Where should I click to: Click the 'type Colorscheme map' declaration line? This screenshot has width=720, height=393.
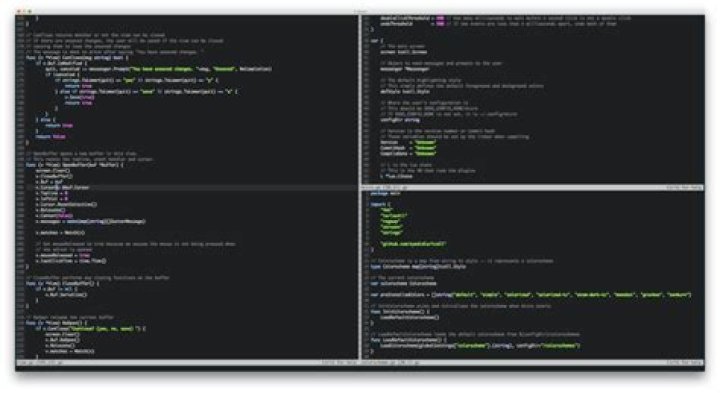pyautogui.click(x=417, y=266)
